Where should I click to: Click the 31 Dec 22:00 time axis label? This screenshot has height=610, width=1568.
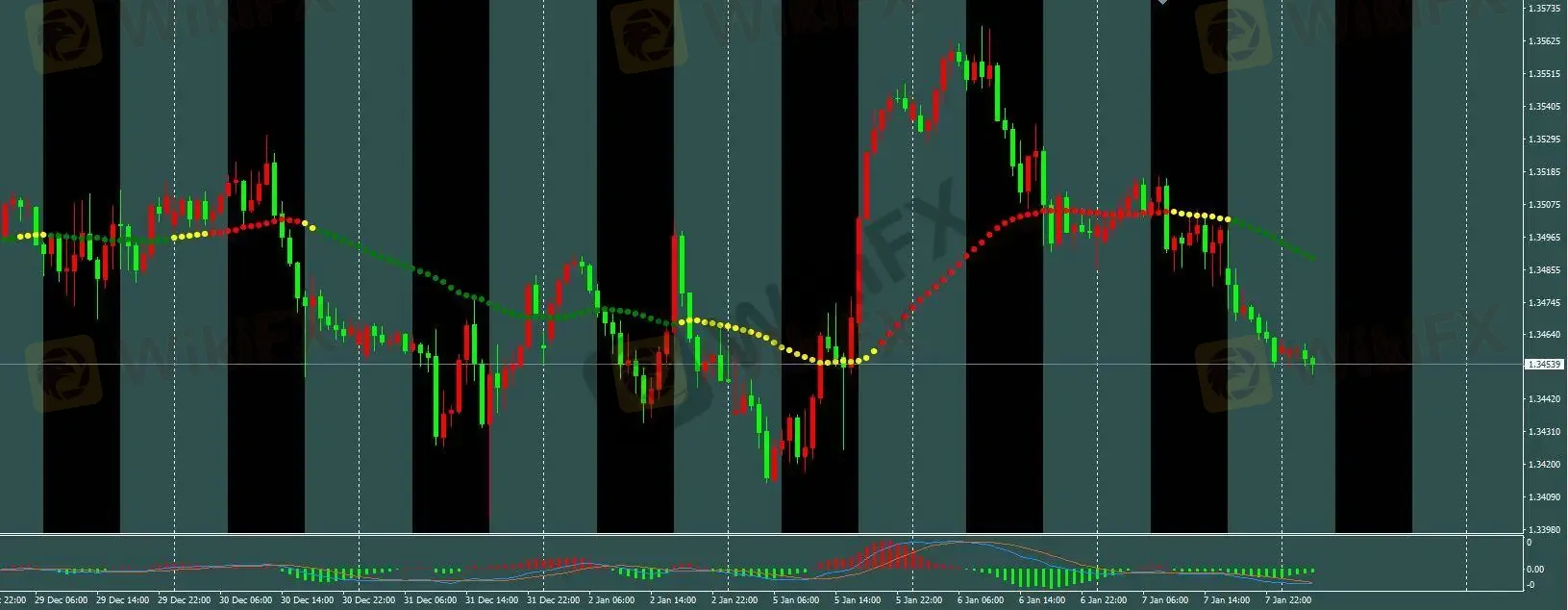[556, 600]
